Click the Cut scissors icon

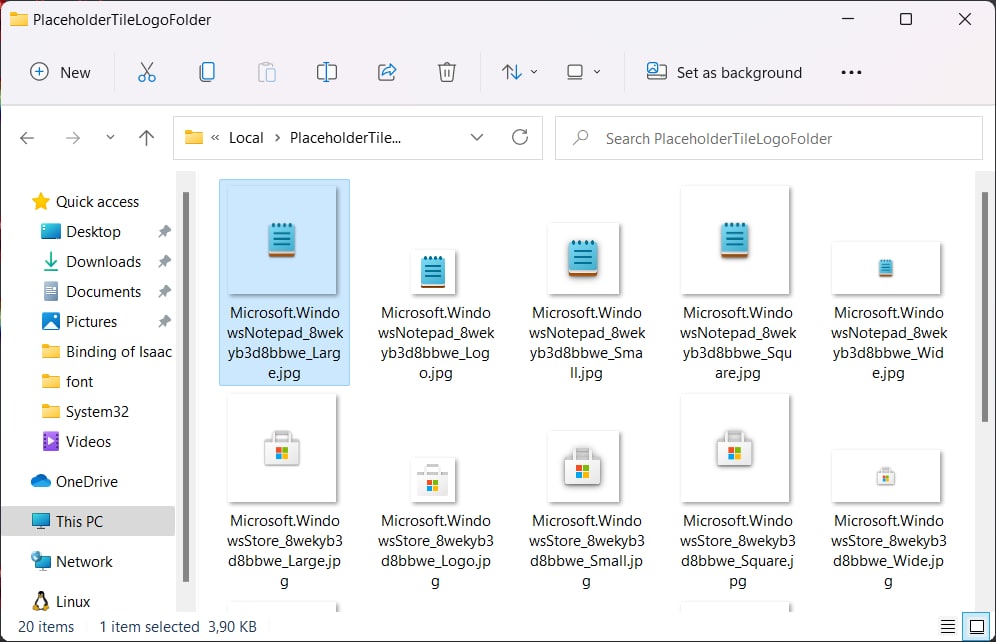(x=147, y=72)
